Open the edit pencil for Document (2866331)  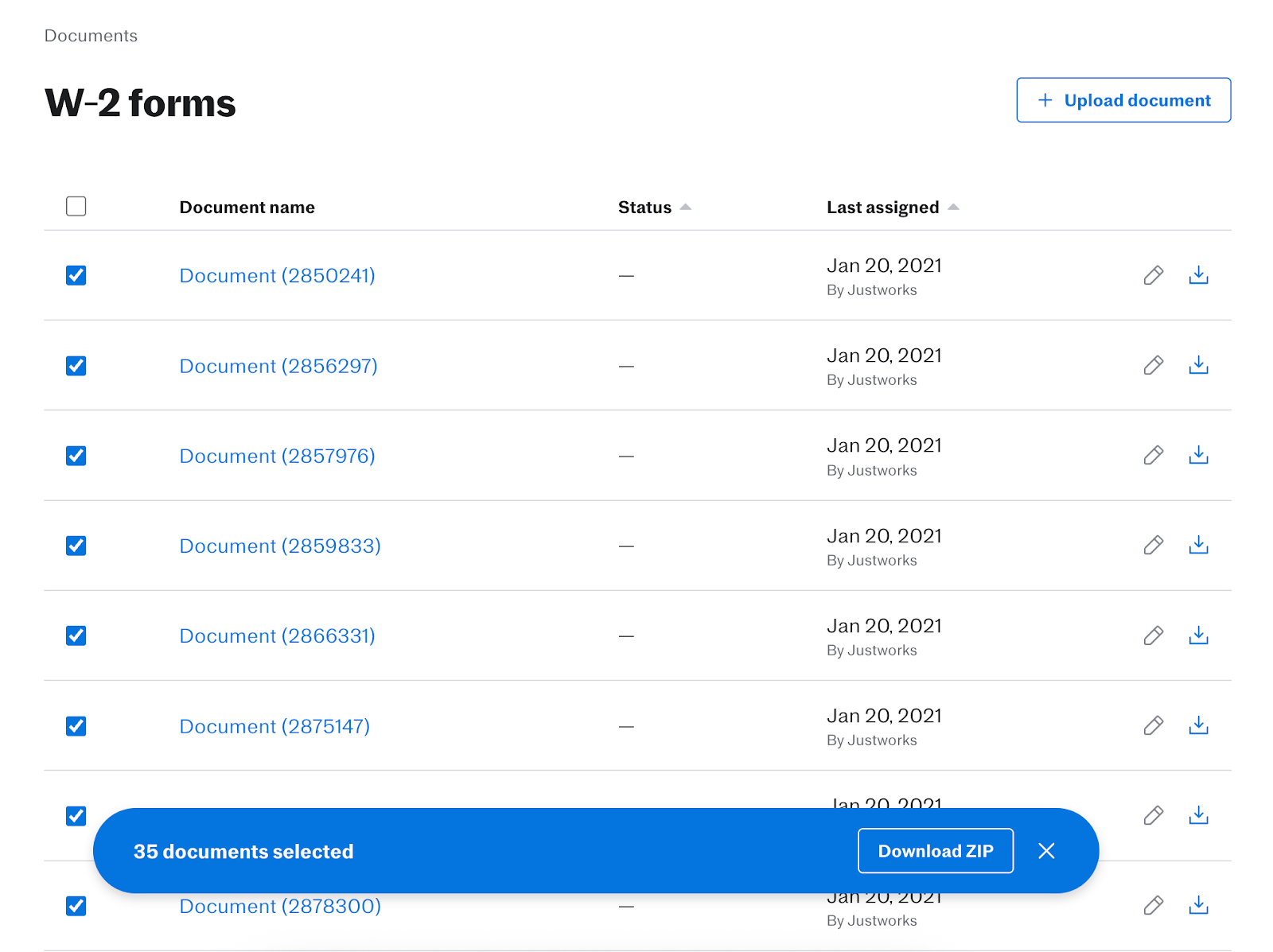tap(1153, 635)
